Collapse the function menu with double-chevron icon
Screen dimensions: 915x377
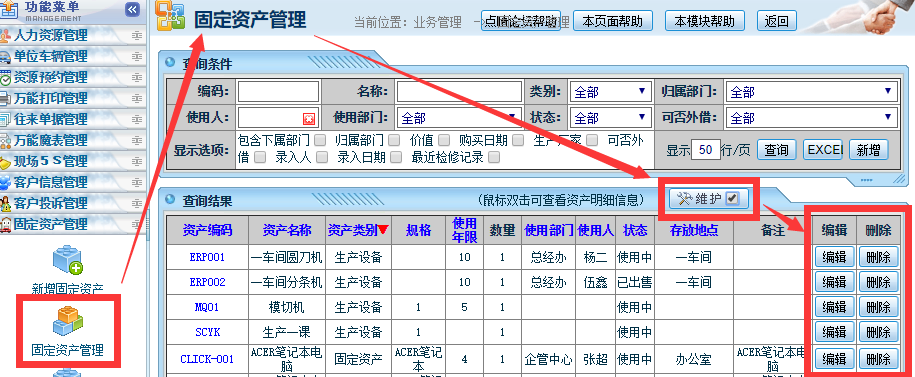[x=133, y=9]
